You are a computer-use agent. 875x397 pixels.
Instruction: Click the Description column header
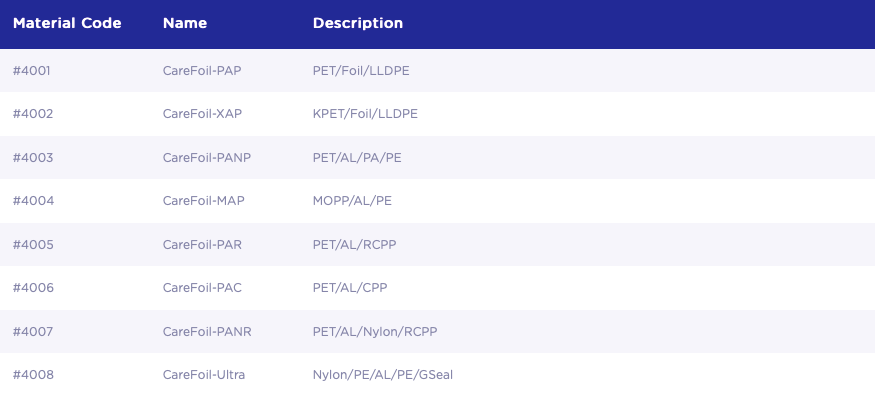pyautogui.click(x=358, y=23)
